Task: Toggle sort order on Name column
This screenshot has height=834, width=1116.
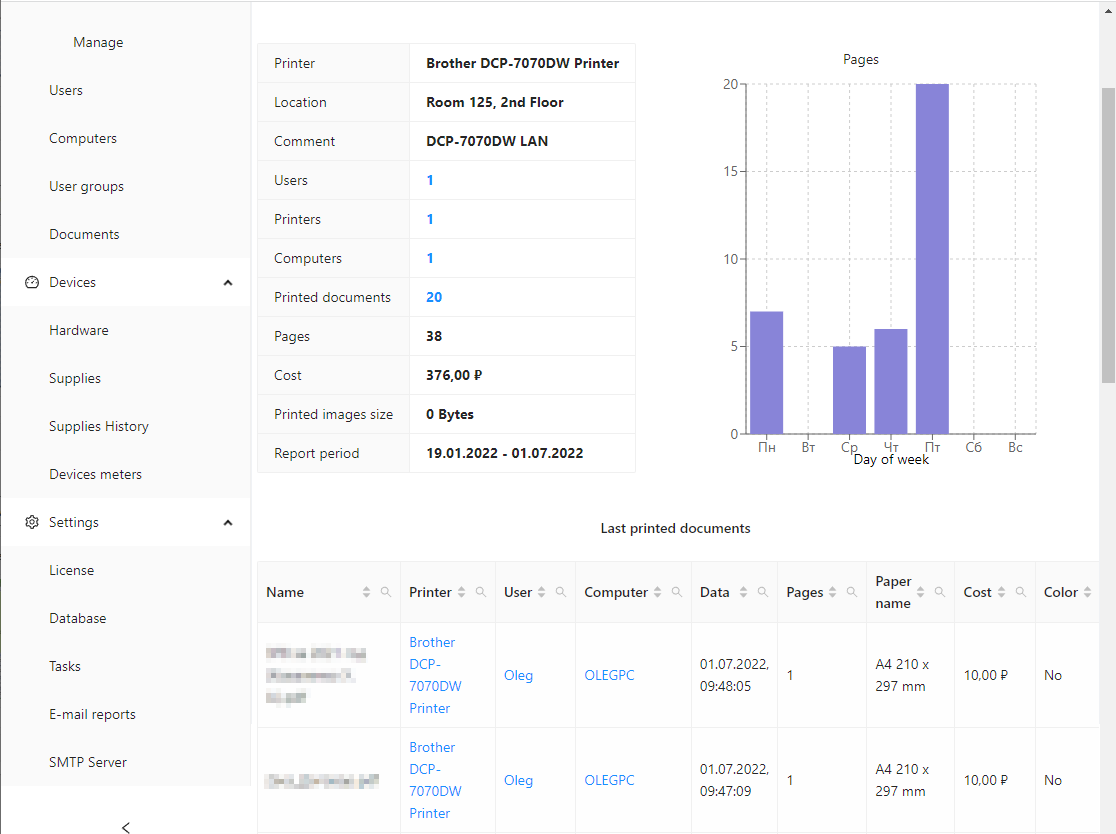Action: (366, 592)
